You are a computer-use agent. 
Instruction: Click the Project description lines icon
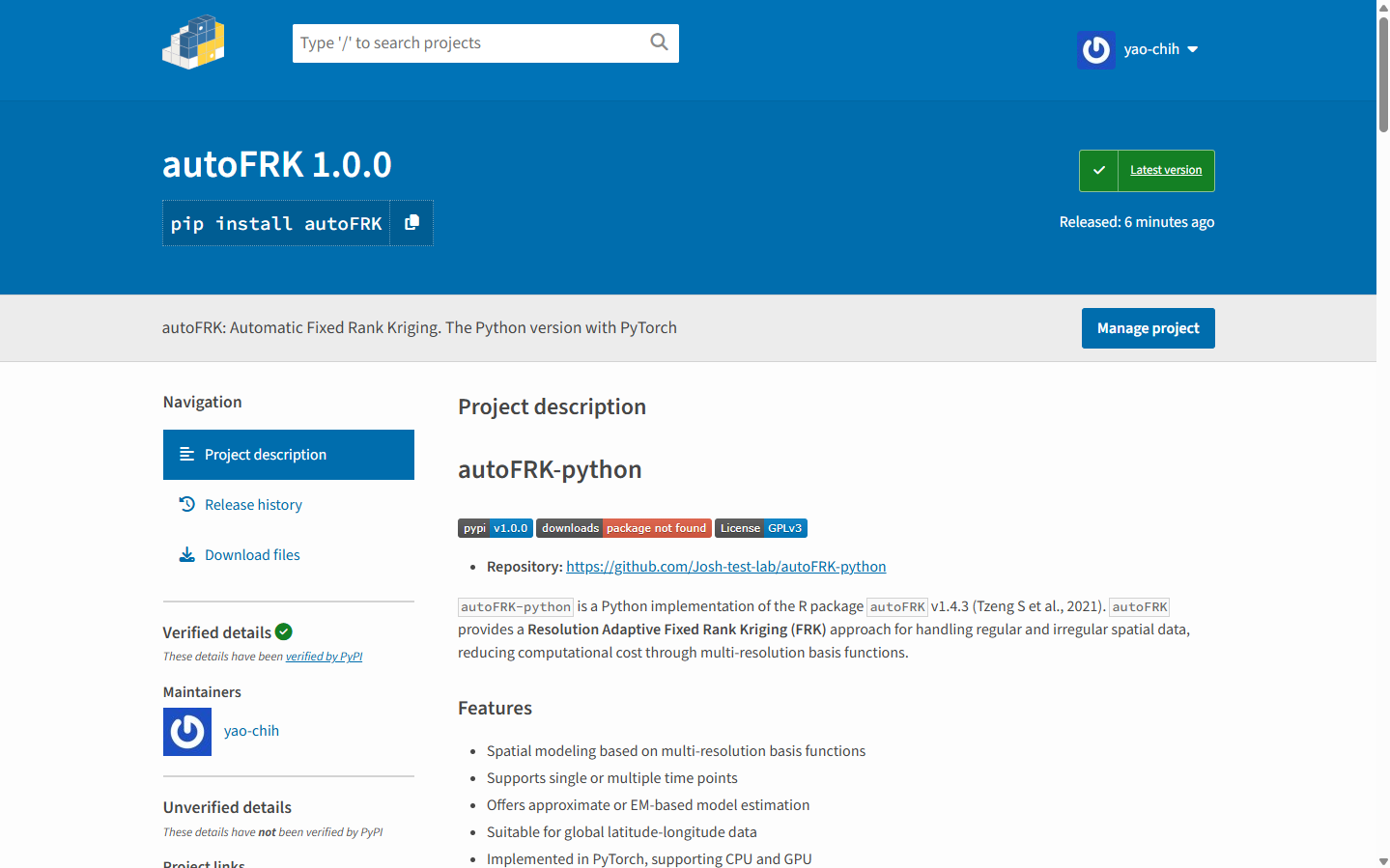pyautogui.click(x=186, y=455)
